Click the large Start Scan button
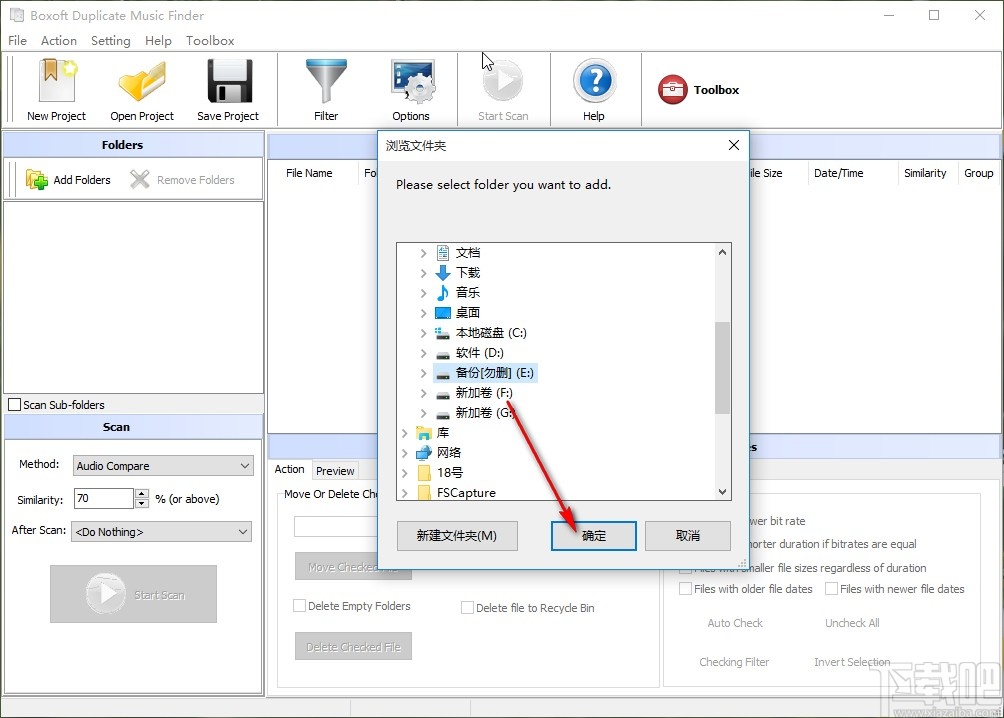The height and width of the screenshot is (718, 1004). (x=133, y=594)
